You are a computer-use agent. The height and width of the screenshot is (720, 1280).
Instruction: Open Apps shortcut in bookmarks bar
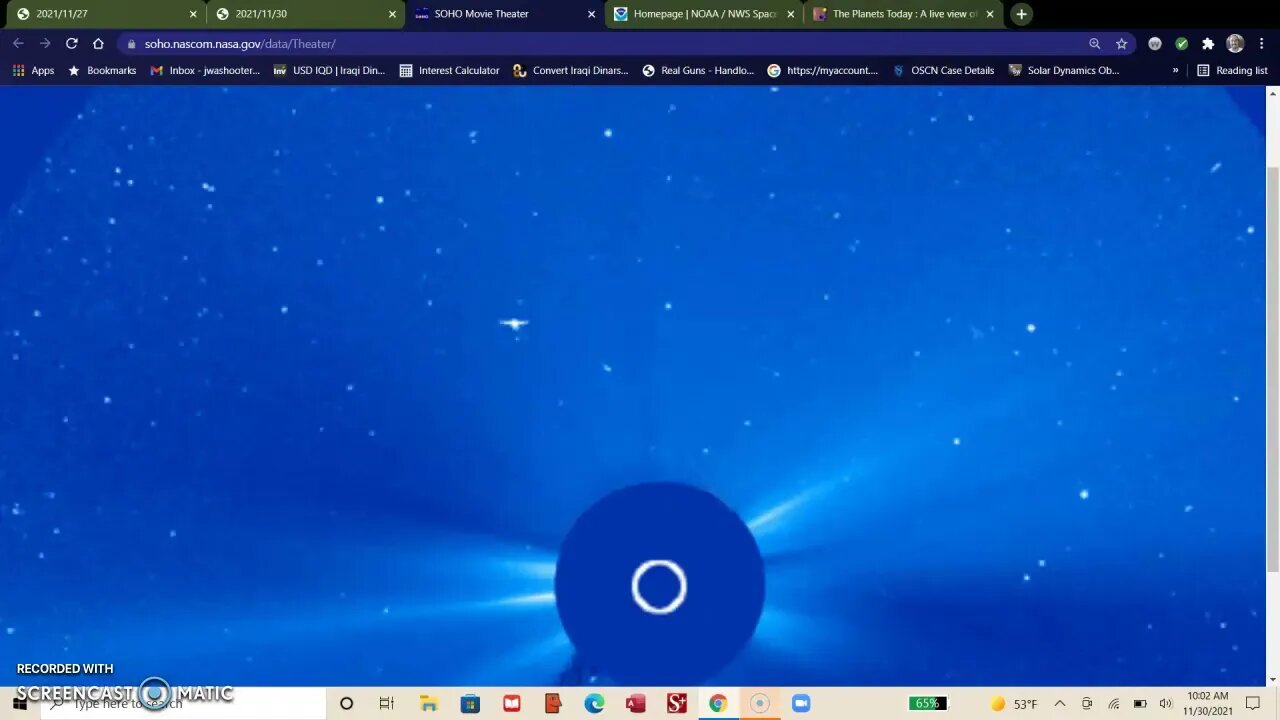(33, 71)
